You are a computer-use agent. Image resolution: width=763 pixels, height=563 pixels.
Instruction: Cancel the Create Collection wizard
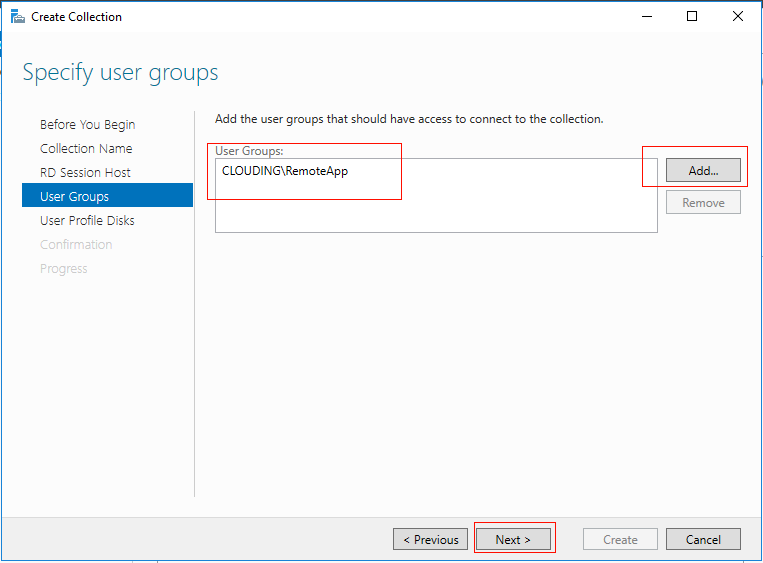(x=703, y=539)
